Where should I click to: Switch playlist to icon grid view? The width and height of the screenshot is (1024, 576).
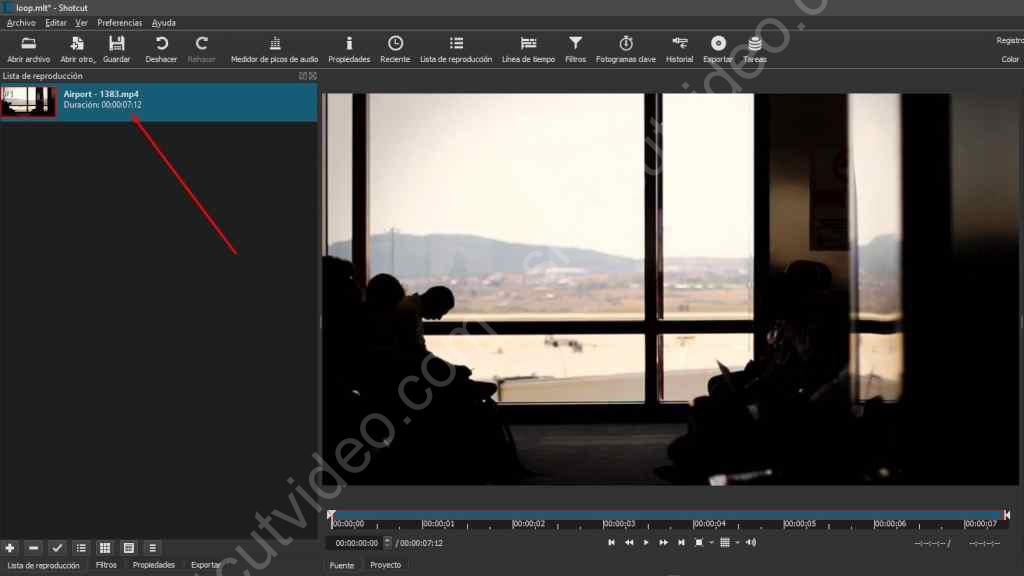tap(104, 548)
